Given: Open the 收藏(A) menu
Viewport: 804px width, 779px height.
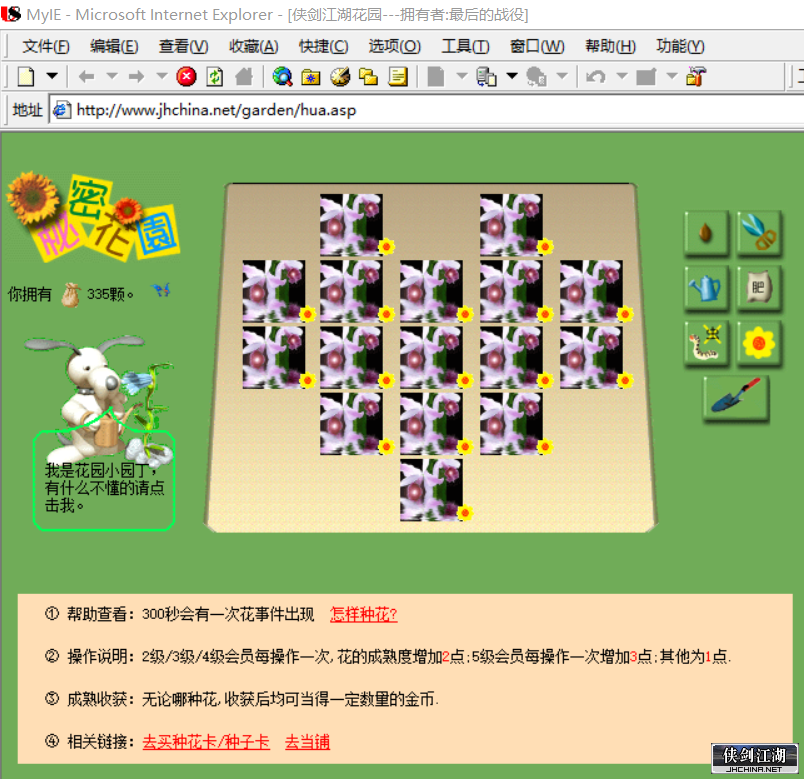Looking at the screenshot, I should click(253, 46).
